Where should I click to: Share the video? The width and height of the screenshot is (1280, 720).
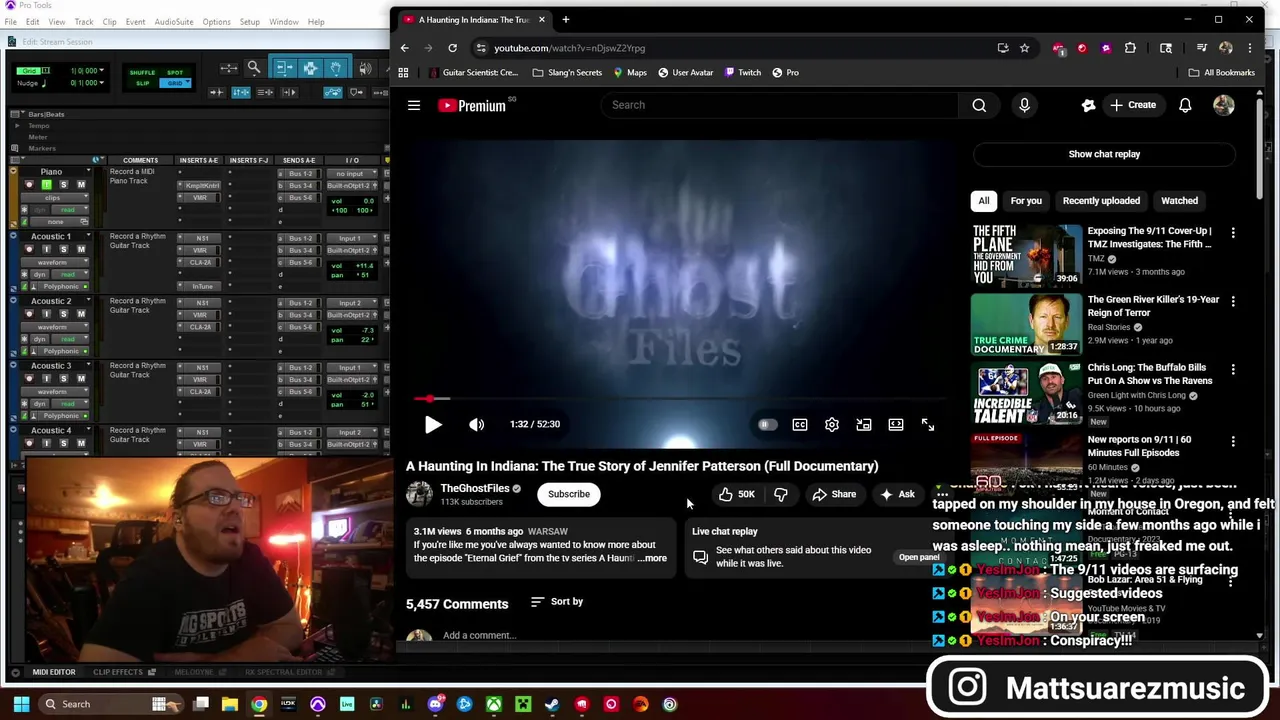tap(834, 494)
